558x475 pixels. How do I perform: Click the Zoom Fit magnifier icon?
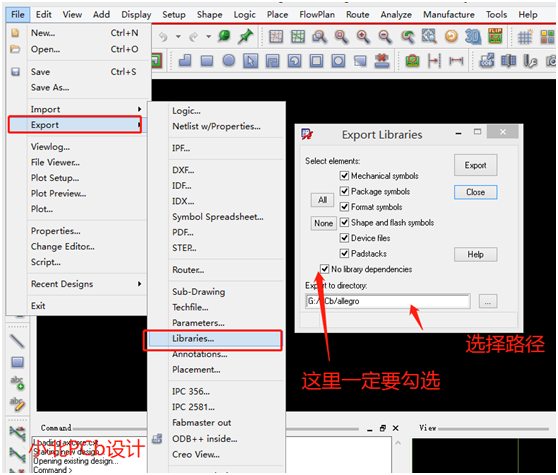coord(341,36)
